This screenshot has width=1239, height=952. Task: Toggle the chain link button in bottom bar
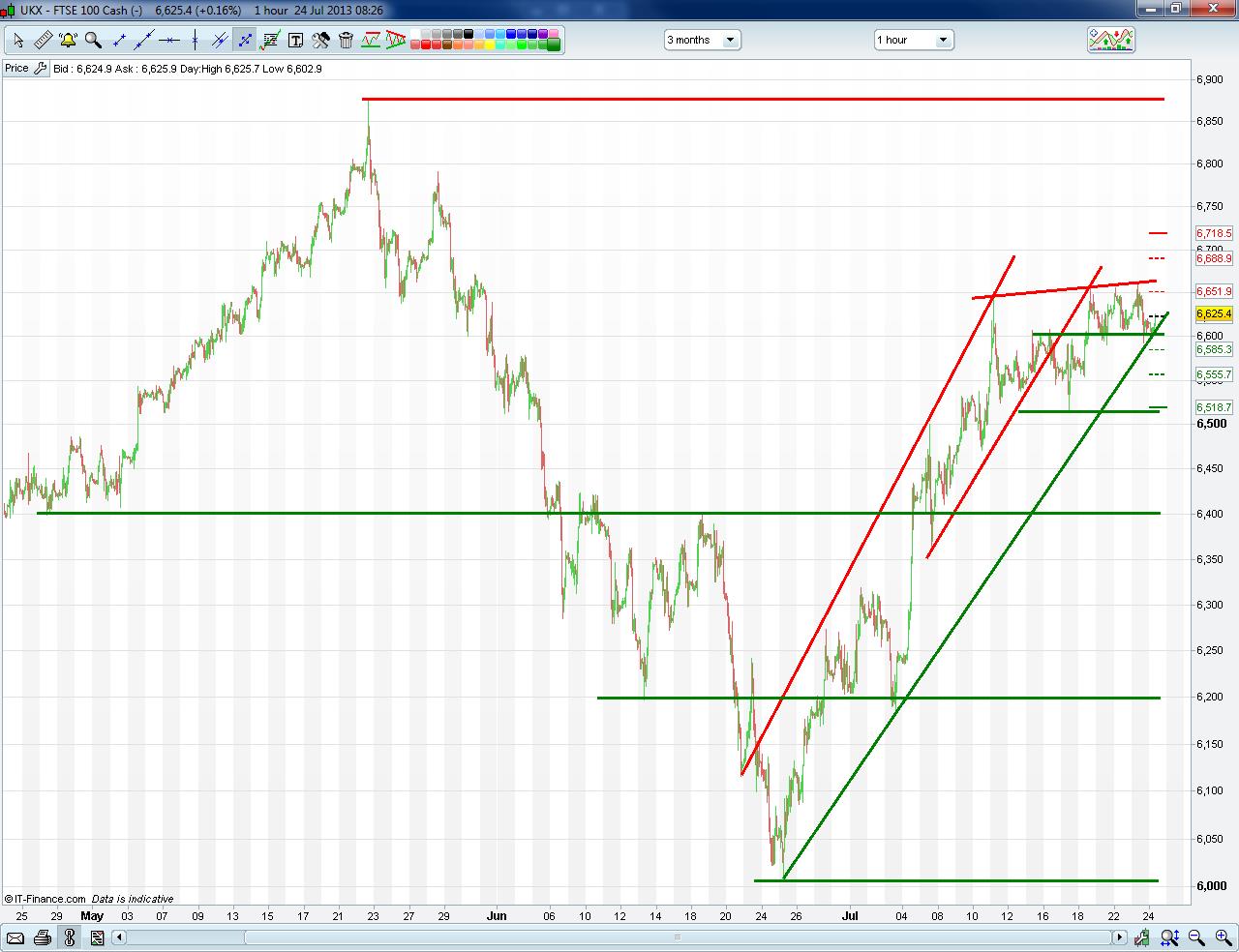pos(69,937)
